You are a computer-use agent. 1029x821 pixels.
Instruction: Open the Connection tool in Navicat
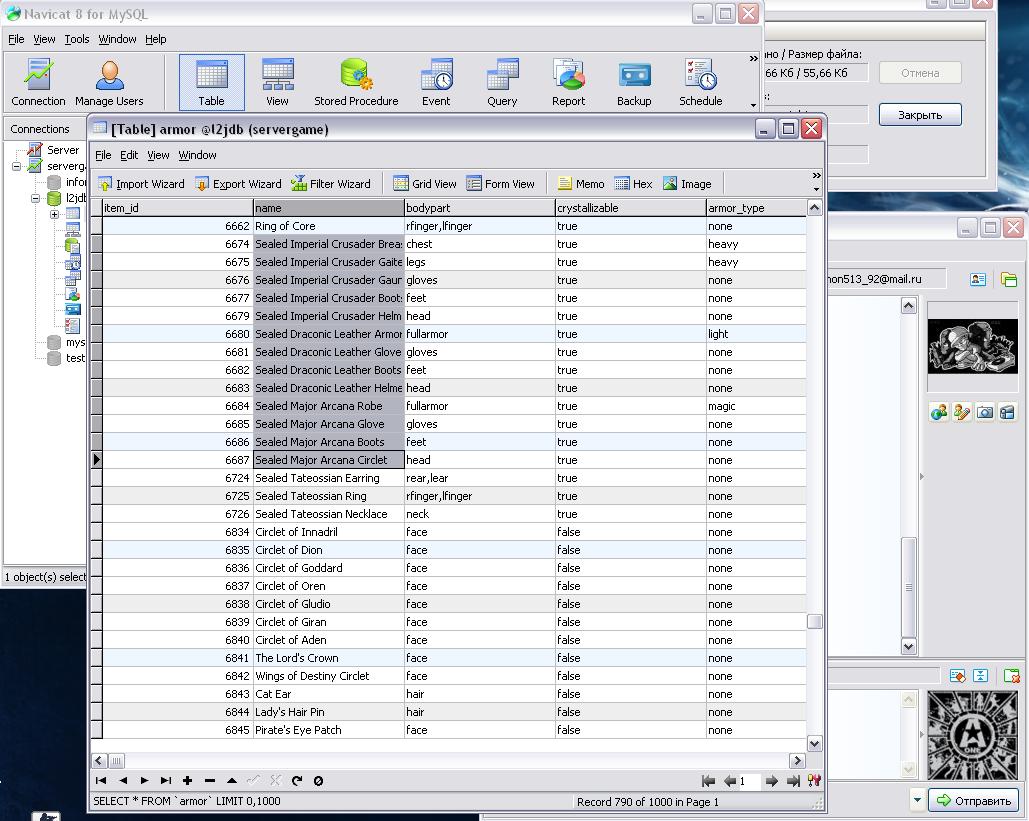click(38, 82)
